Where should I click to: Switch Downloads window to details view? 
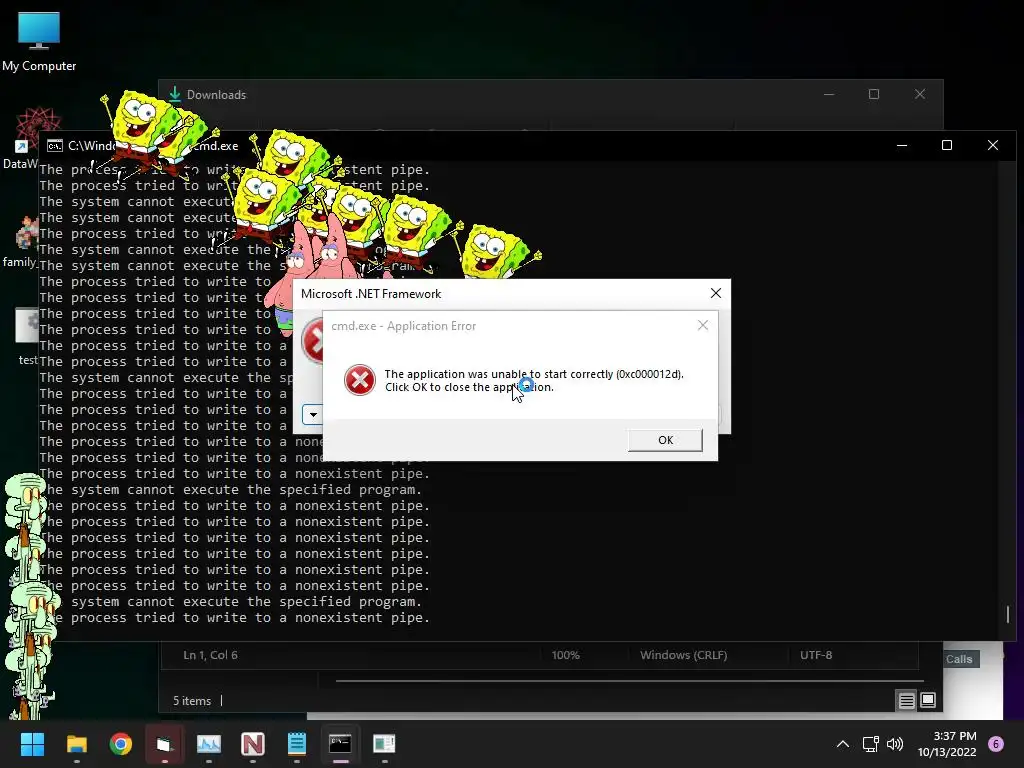[x=906, y=701]
